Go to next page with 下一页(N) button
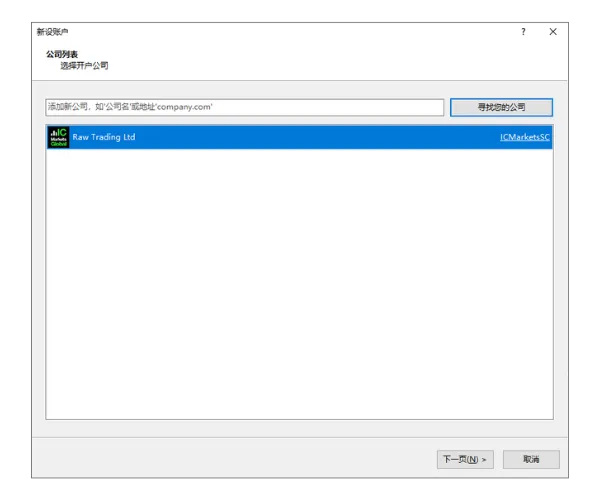Screen dimensions: 600x500 [x=465, y=459]
